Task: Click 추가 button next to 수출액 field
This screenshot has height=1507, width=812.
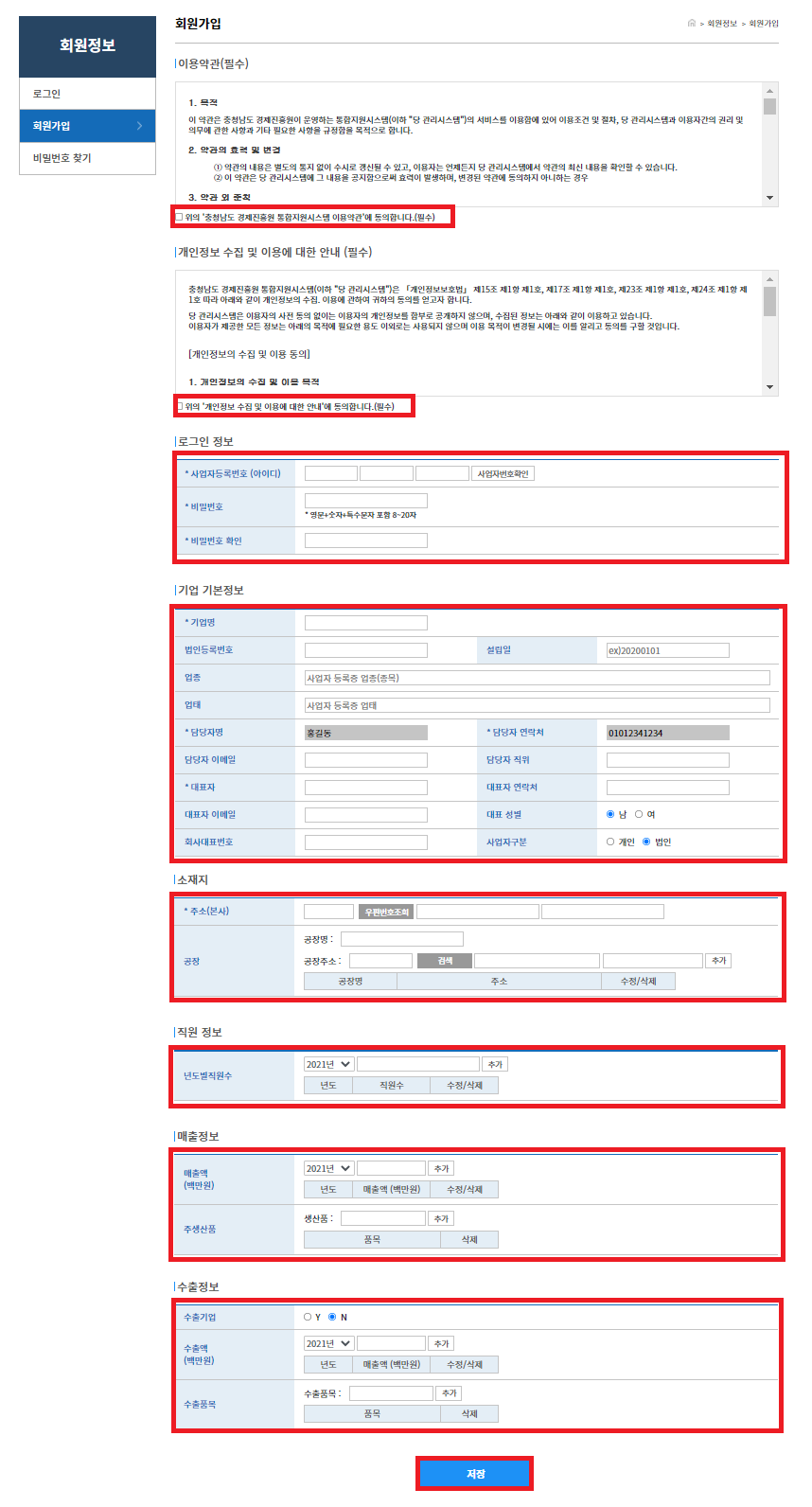Action: coord(441,1343)
